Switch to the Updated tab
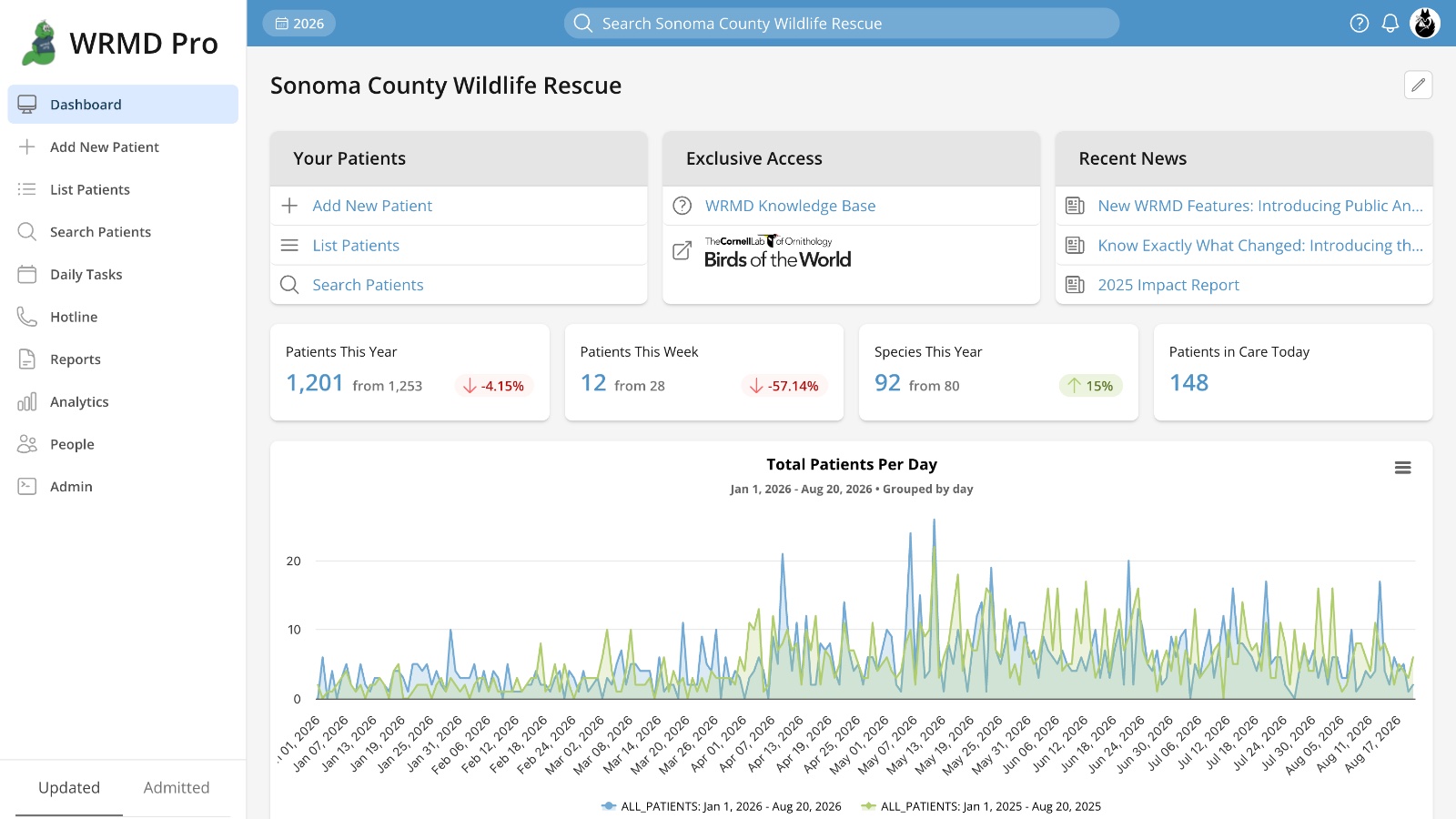This screenshot has width=1456, height=819. coord(69,788)
